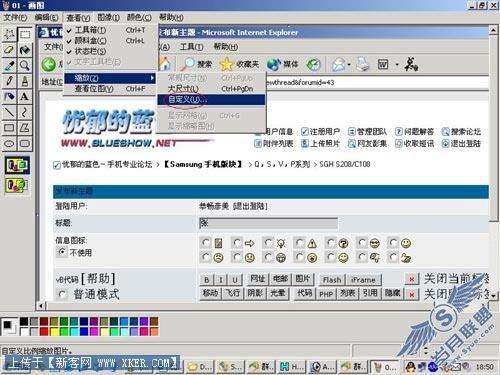Select the Fill With Color bucket tool

(x=25, y=50)
